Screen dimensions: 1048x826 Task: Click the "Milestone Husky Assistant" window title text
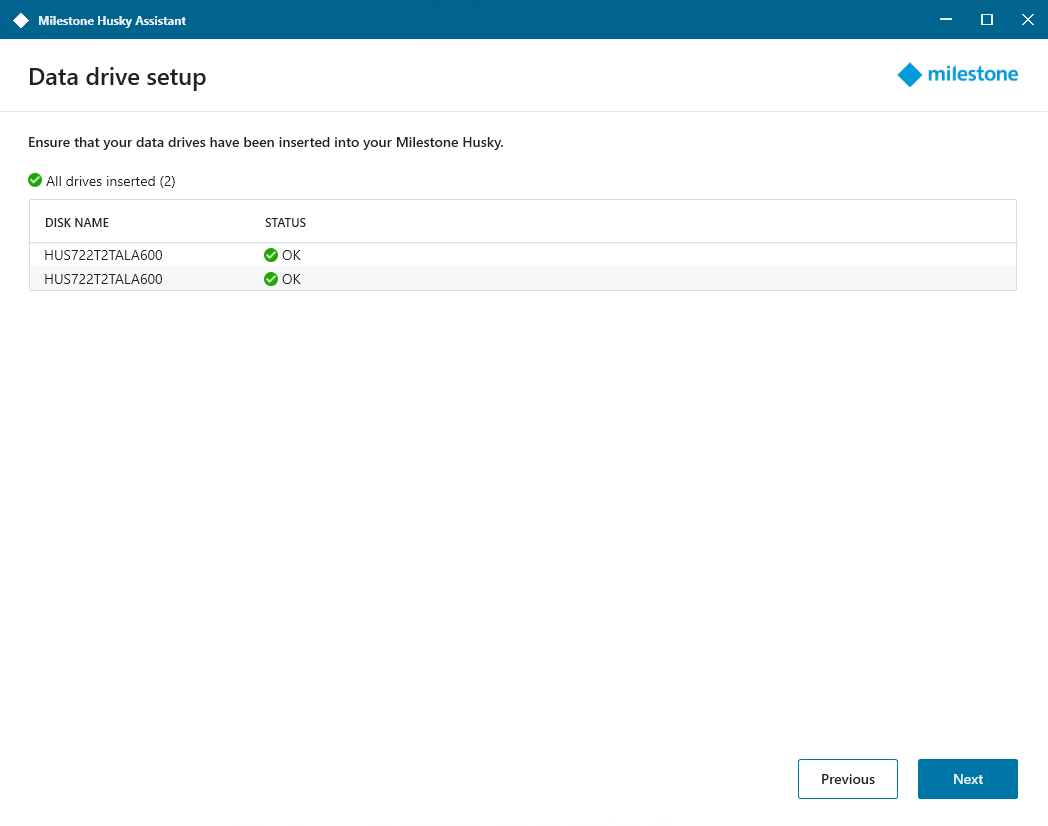click(x=112, y=21)
